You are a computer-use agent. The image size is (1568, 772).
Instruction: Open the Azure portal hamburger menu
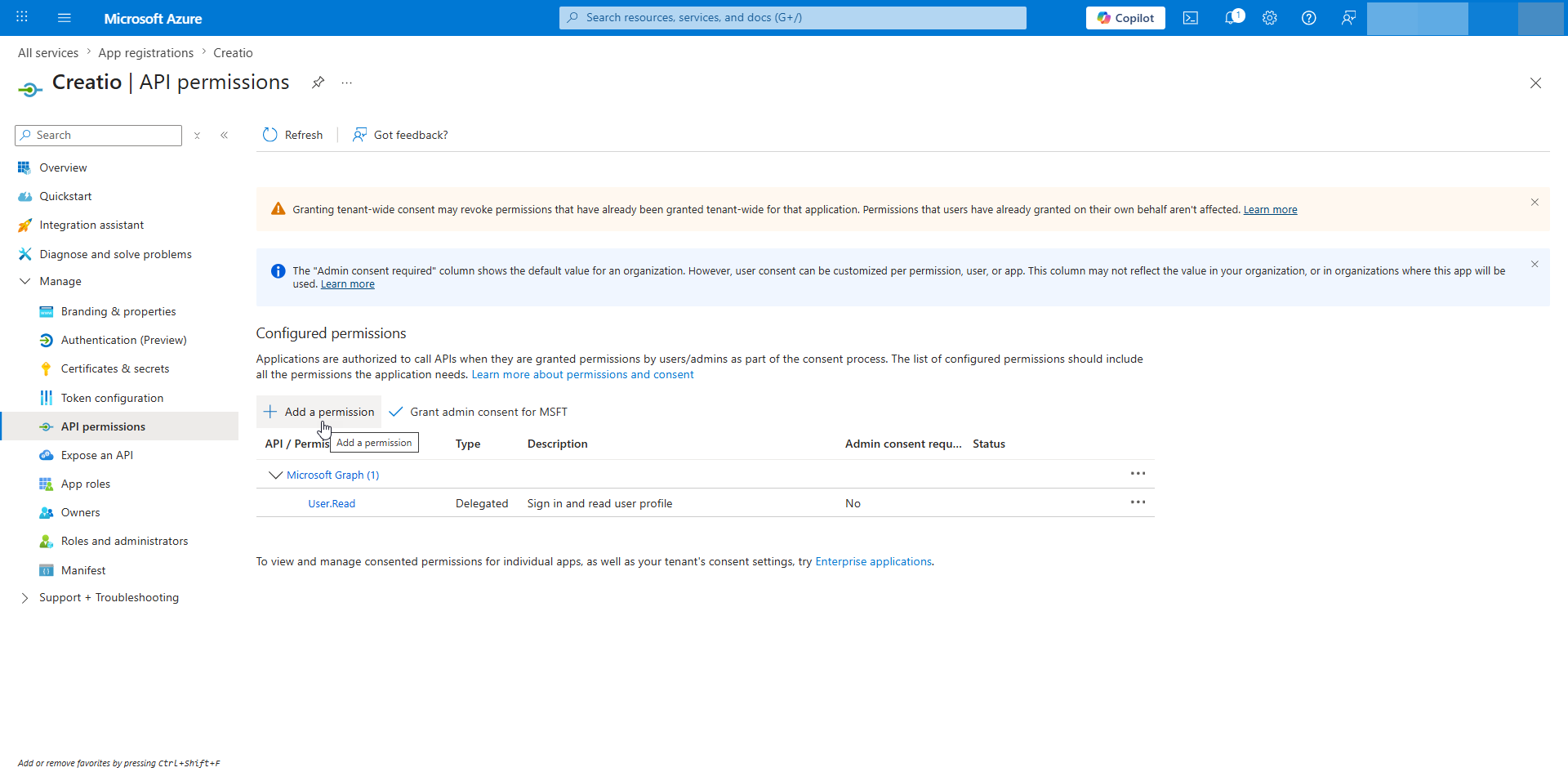tap(65, 18)
